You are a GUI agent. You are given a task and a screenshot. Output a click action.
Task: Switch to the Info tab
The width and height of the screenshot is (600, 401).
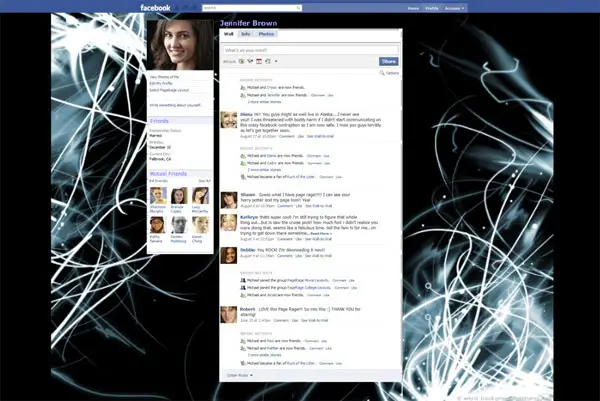[x=246, y=34]
